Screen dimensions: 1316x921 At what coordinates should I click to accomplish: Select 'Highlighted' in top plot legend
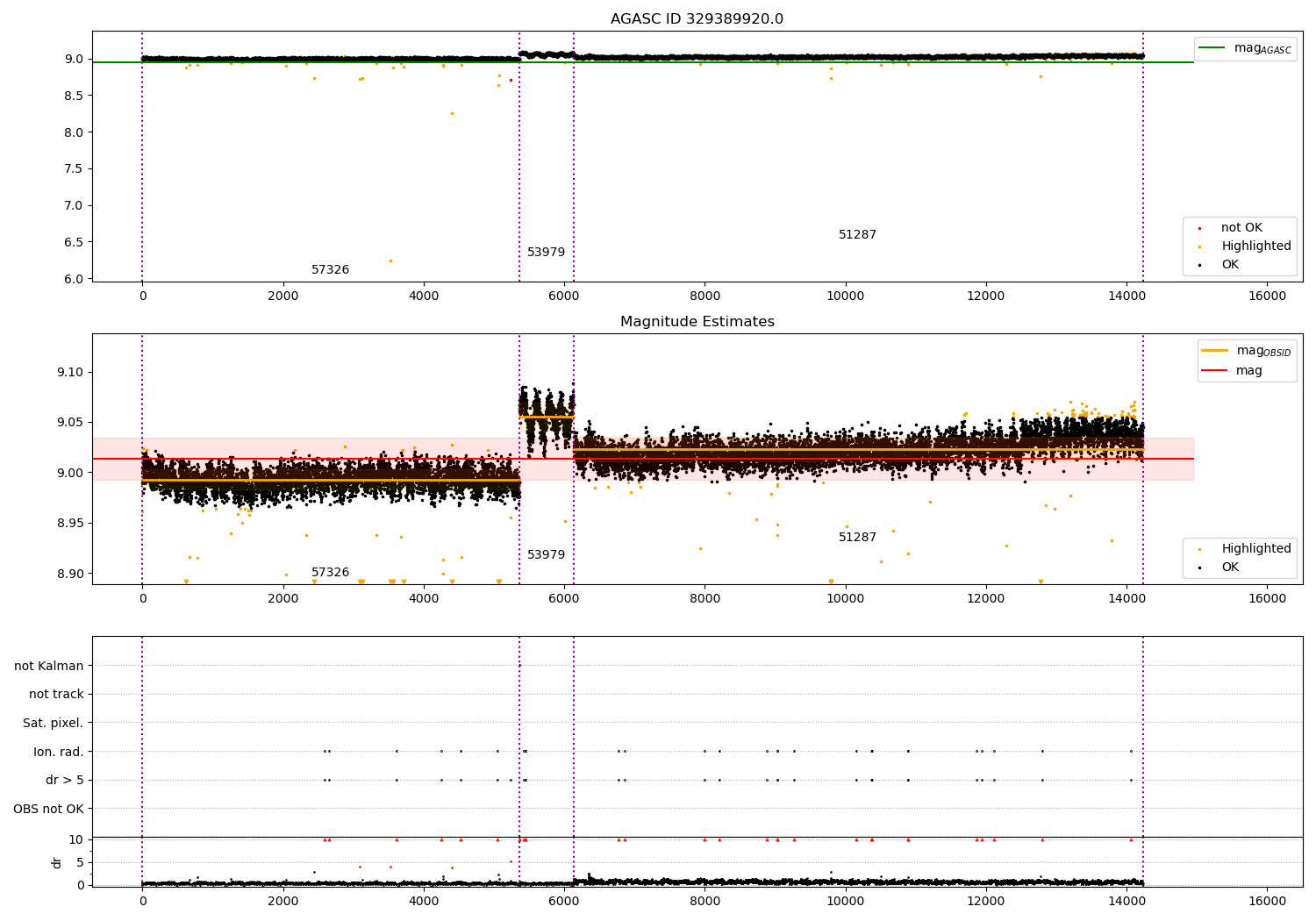tap(1255, 246)
